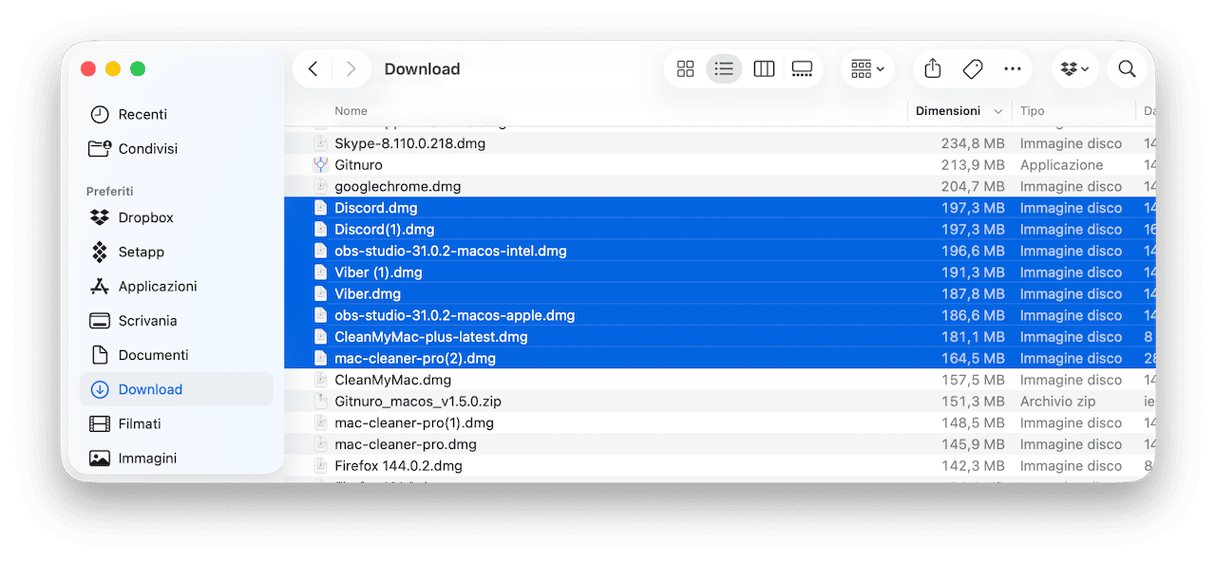Screen dimensions: 1216x562
Task: Click the Applicazioni icon in sidebar
Action: click(99, 286)
